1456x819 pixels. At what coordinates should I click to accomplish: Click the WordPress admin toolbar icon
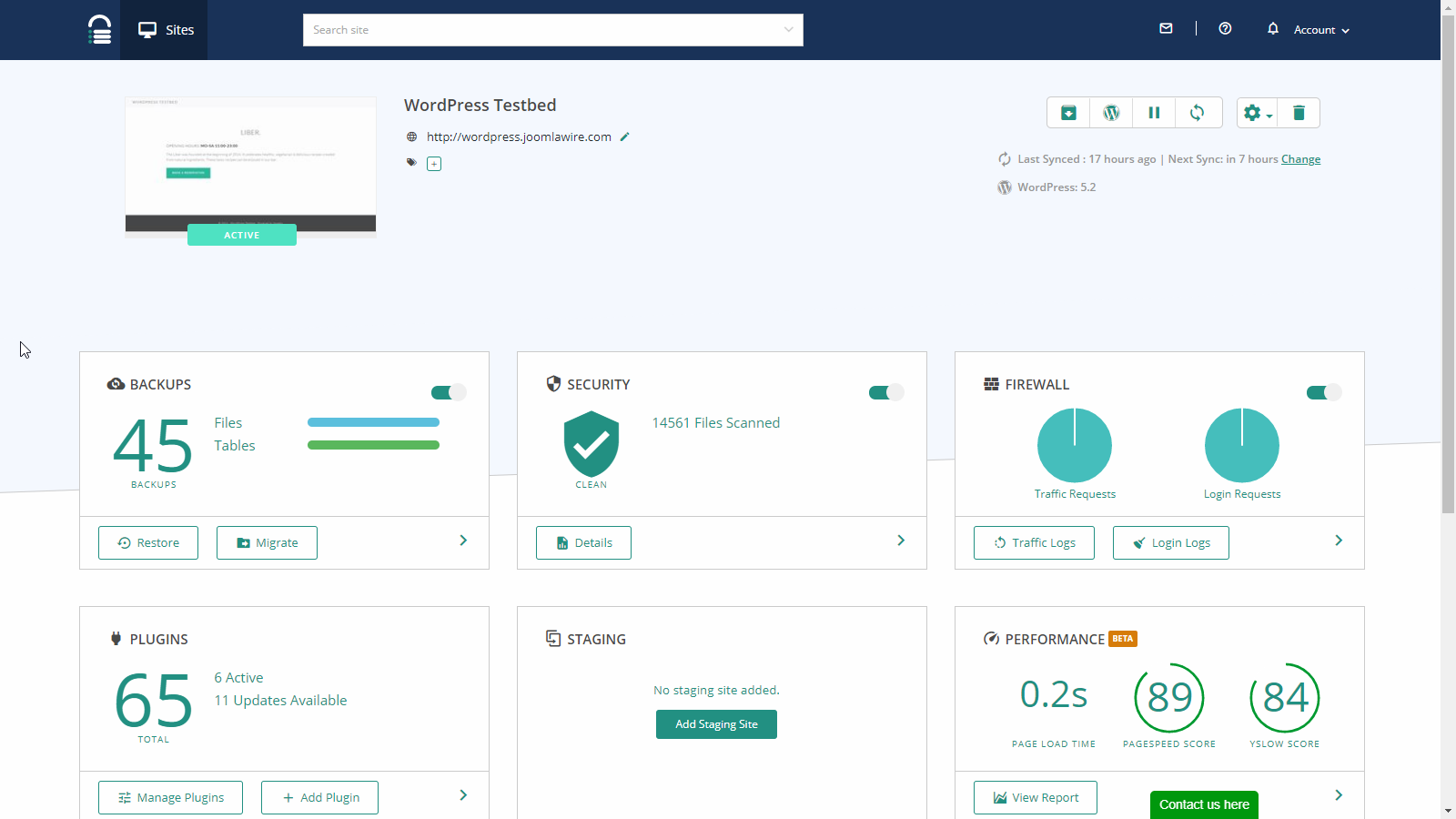pyautogui.click(x=1111, y=113)
